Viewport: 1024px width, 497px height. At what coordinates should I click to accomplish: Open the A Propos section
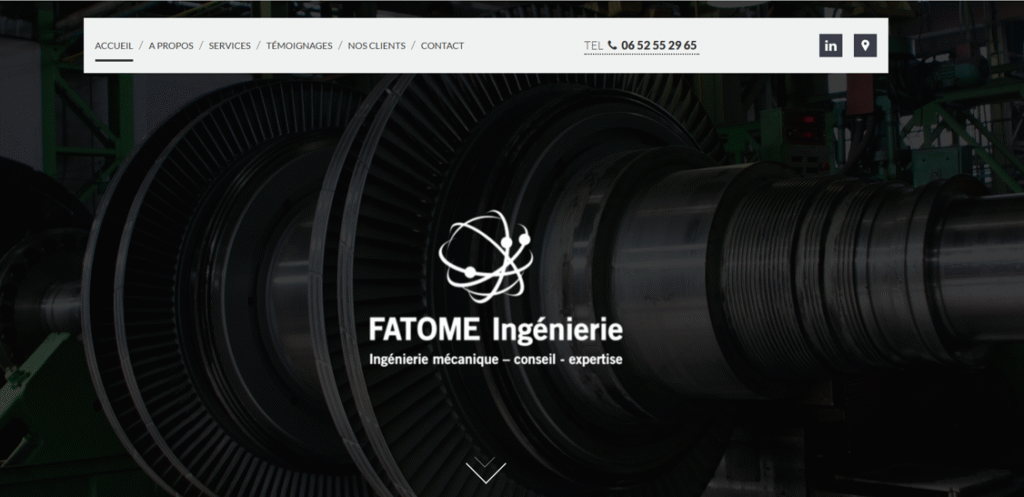(x=171, y=45)
